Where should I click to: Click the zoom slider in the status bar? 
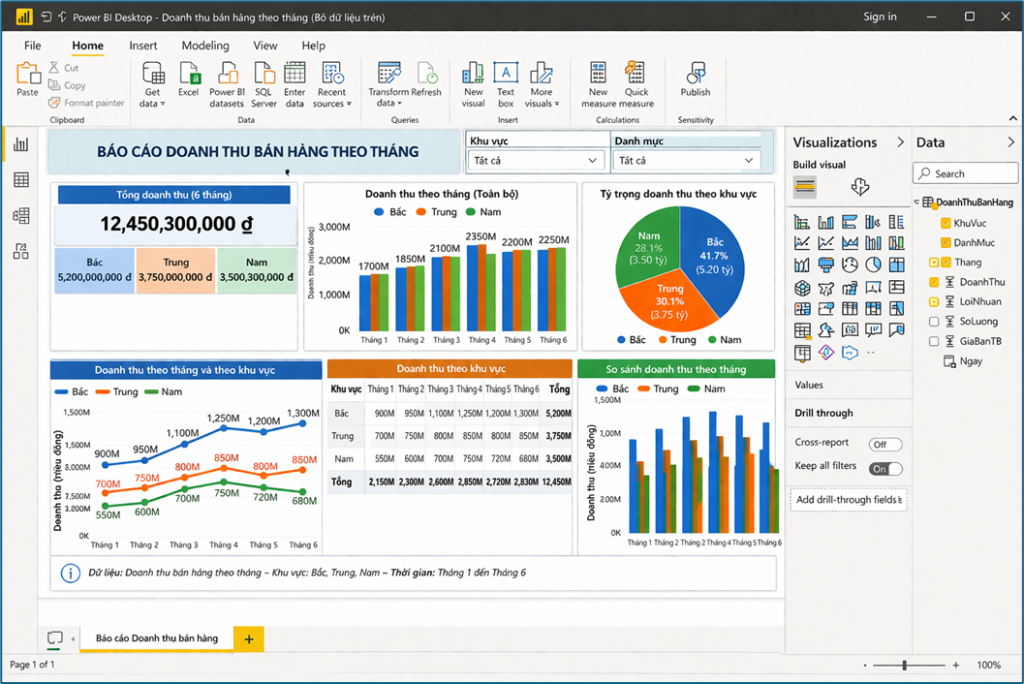click(909, 665)
